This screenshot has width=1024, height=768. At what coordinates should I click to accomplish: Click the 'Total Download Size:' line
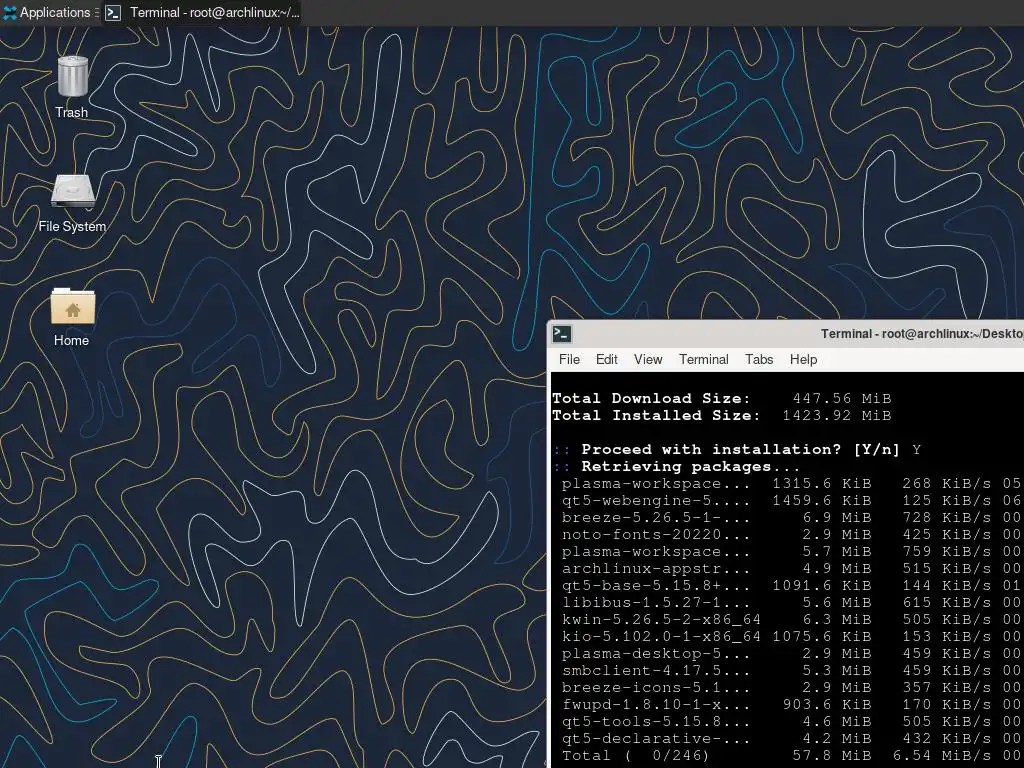[722, 398]
